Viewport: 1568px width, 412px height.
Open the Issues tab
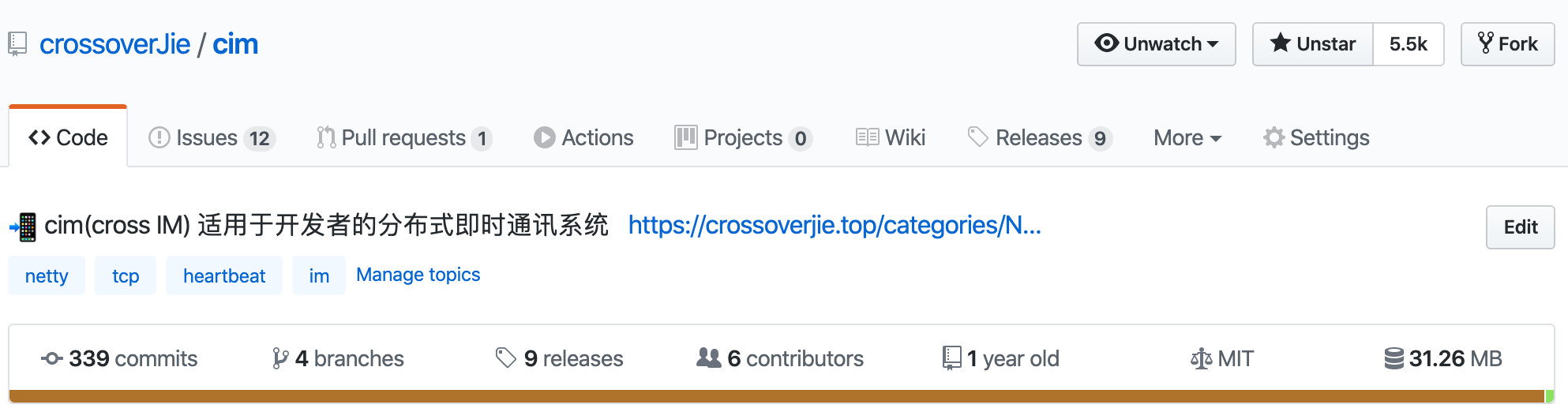pos(212,138)
